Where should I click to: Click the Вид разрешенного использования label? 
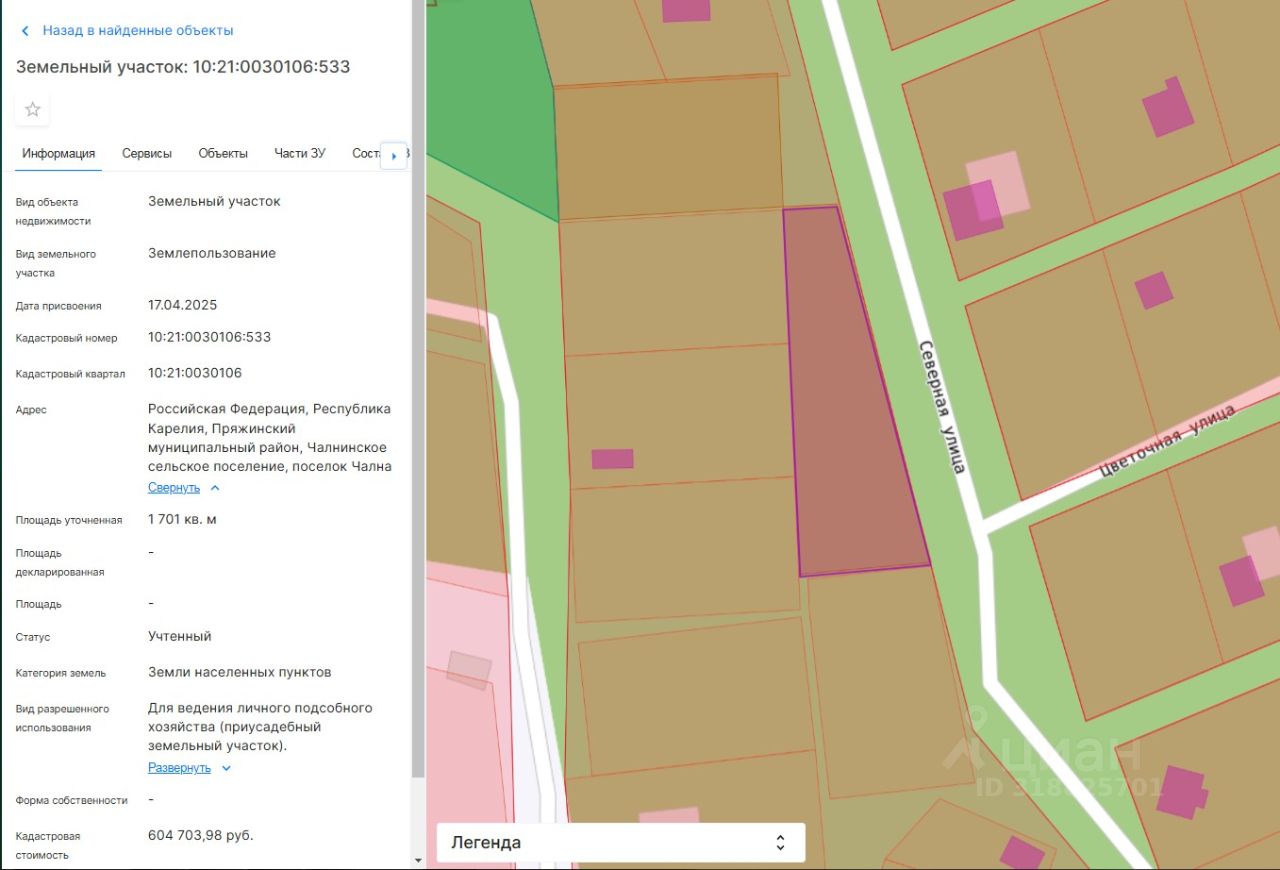[62, 718]
